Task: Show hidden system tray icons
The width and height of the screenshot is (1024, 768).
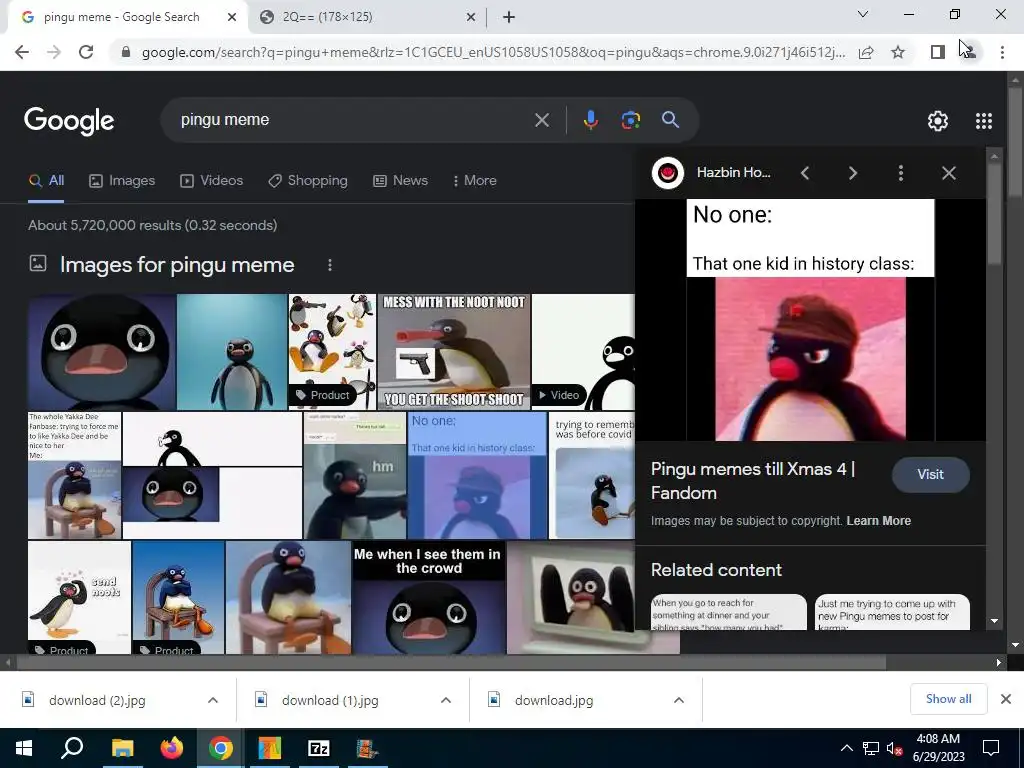Action: [846, 748]
